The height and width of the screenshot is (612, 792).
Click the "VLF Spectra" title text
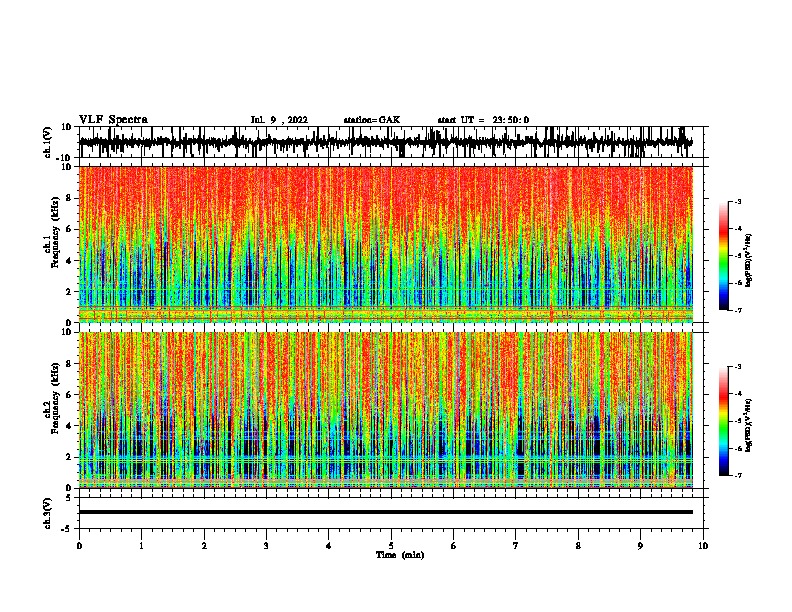(114, 120)
